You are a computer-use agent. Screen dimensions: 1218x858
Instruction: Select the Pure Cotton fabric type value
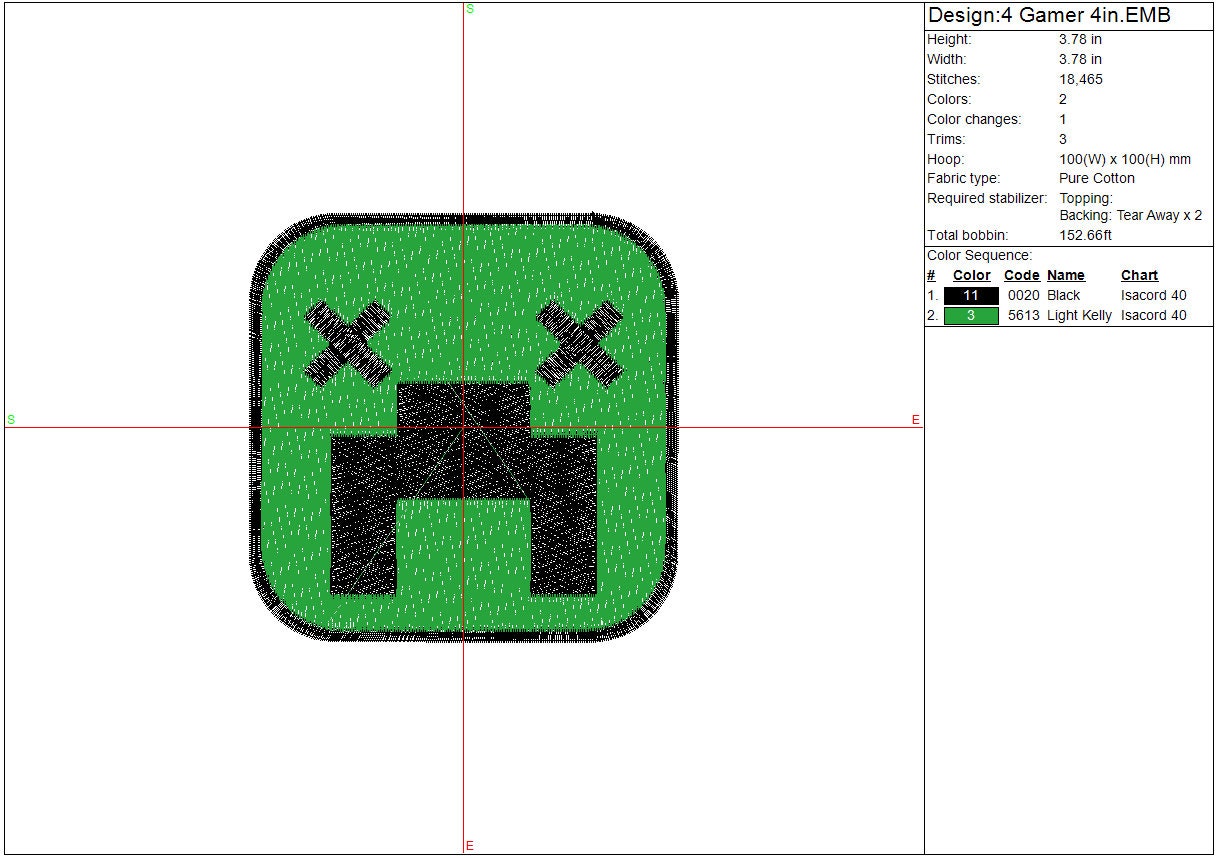pyautogui.click(x=1097, y=179)
